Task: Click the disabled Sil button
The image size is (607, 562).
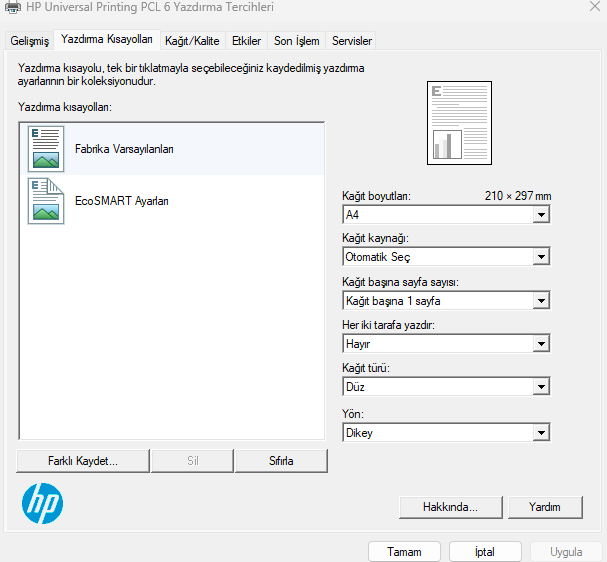Action: (192, 461)
